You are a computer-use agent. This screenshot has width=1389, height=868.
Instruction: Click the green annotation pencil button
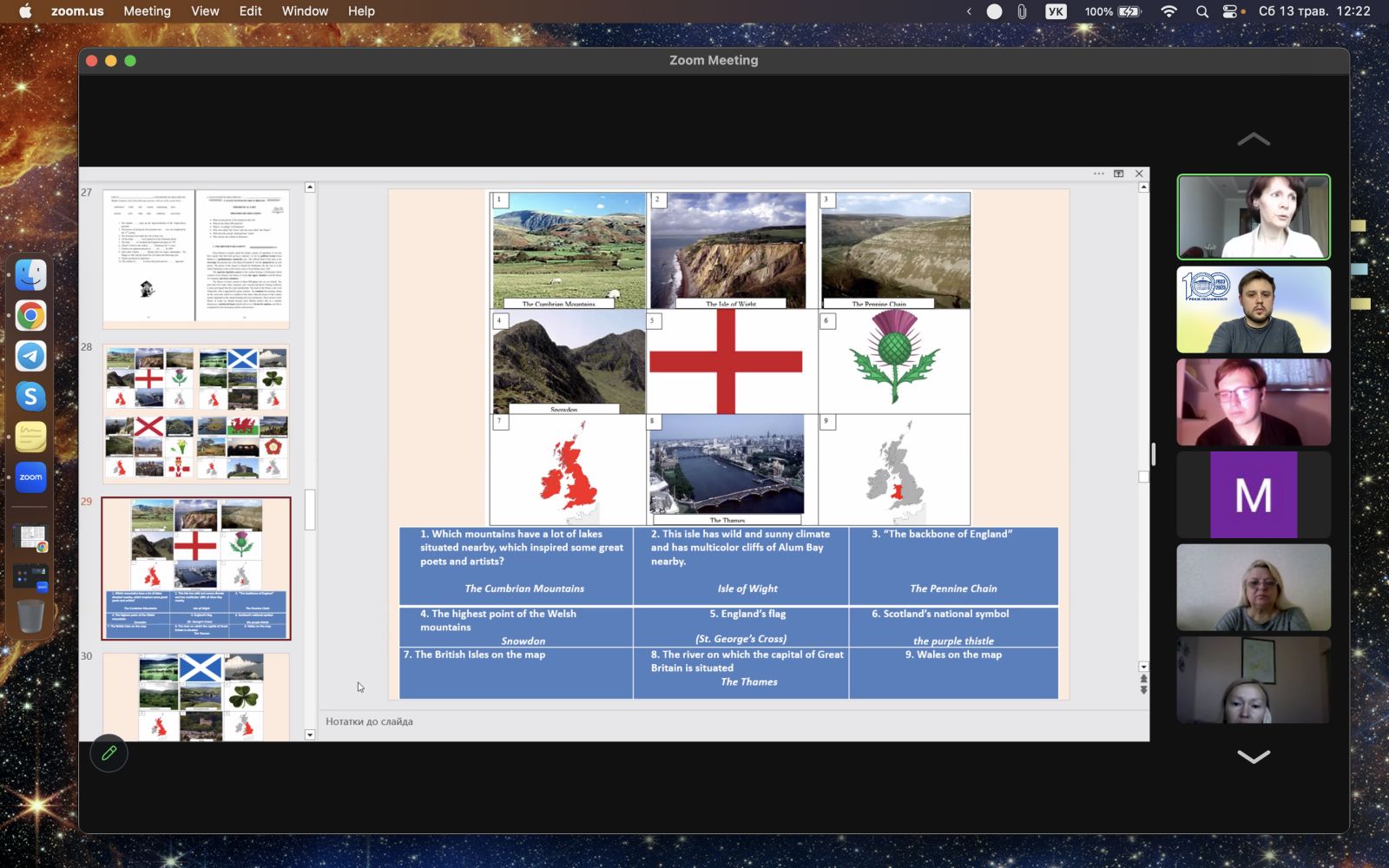(109, 753)
